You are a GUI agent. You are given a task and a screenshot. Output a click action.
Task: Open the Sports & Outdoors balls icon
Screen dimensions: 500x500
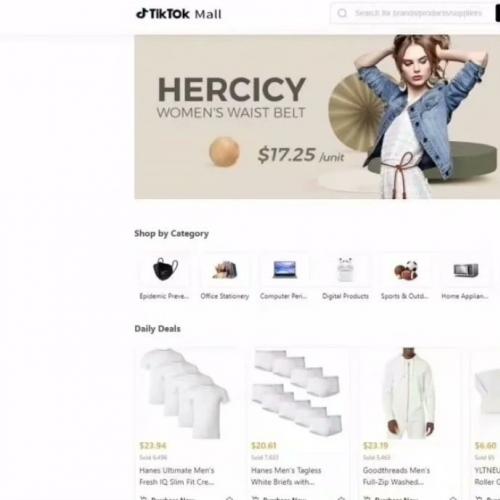click(x=406, y=270)
